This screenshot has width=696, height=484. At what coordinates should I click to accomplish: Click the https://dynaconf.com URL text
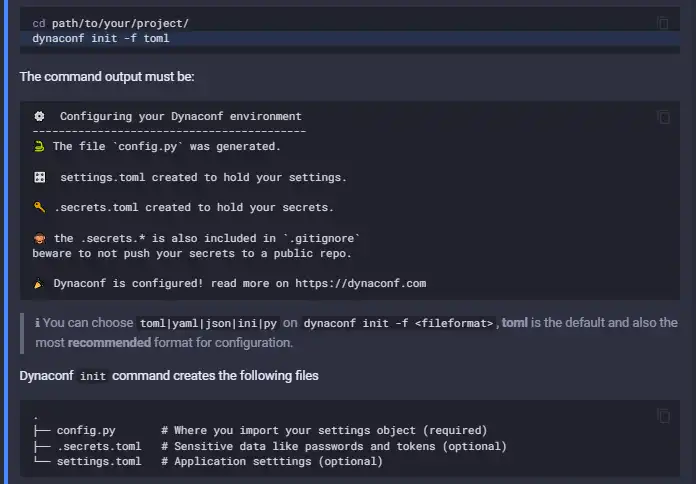(x=360, y=283)
